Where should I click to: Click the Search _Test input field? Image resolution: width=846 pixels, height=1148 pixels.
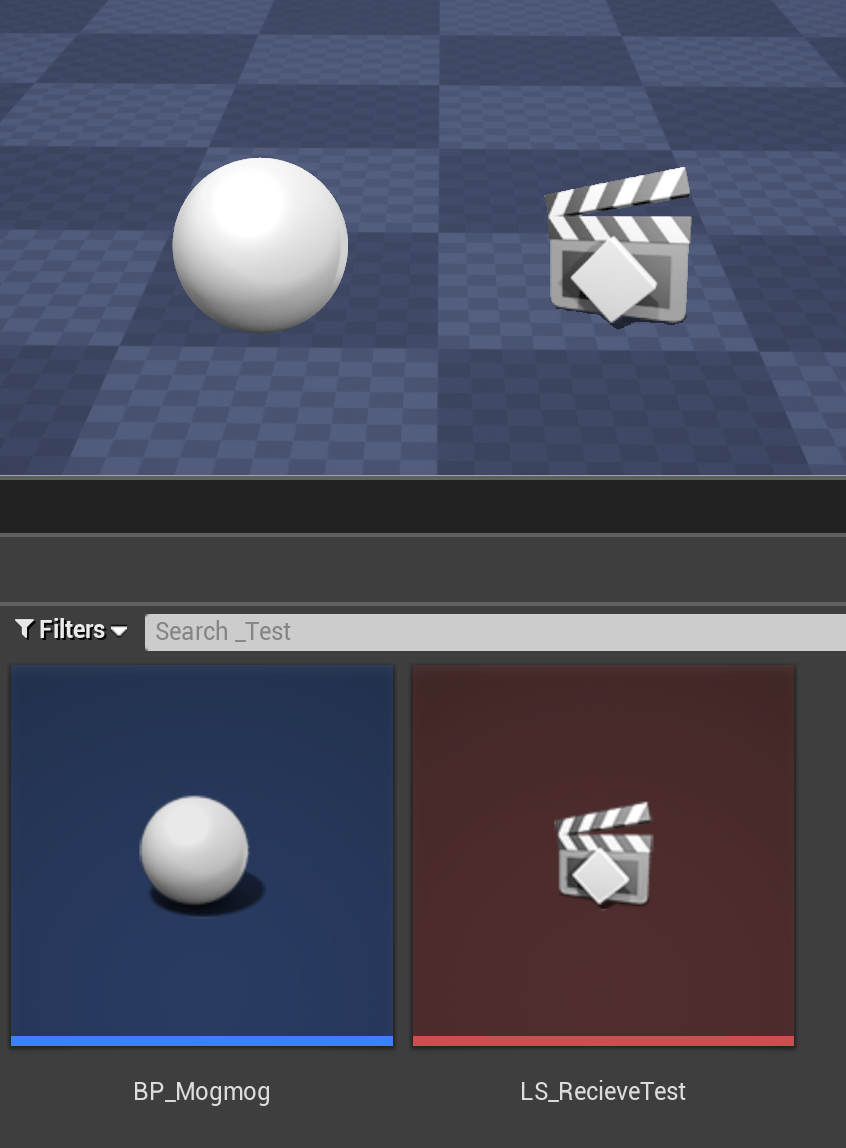495,632
